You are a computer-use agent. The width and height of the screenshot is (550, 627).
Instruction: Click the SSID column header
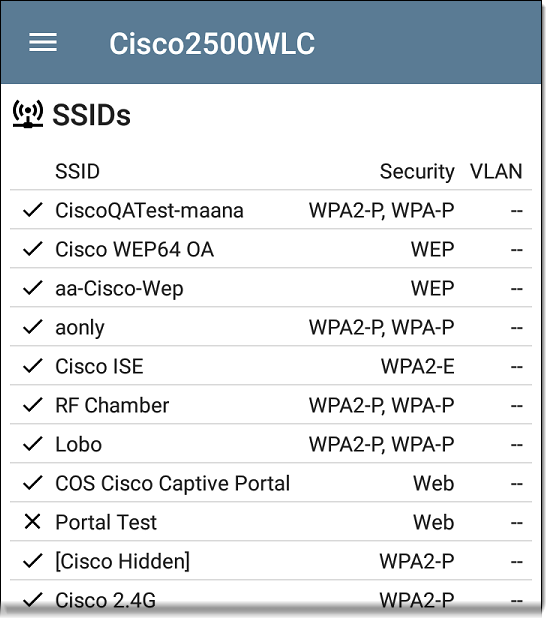[x=77, y=172]
